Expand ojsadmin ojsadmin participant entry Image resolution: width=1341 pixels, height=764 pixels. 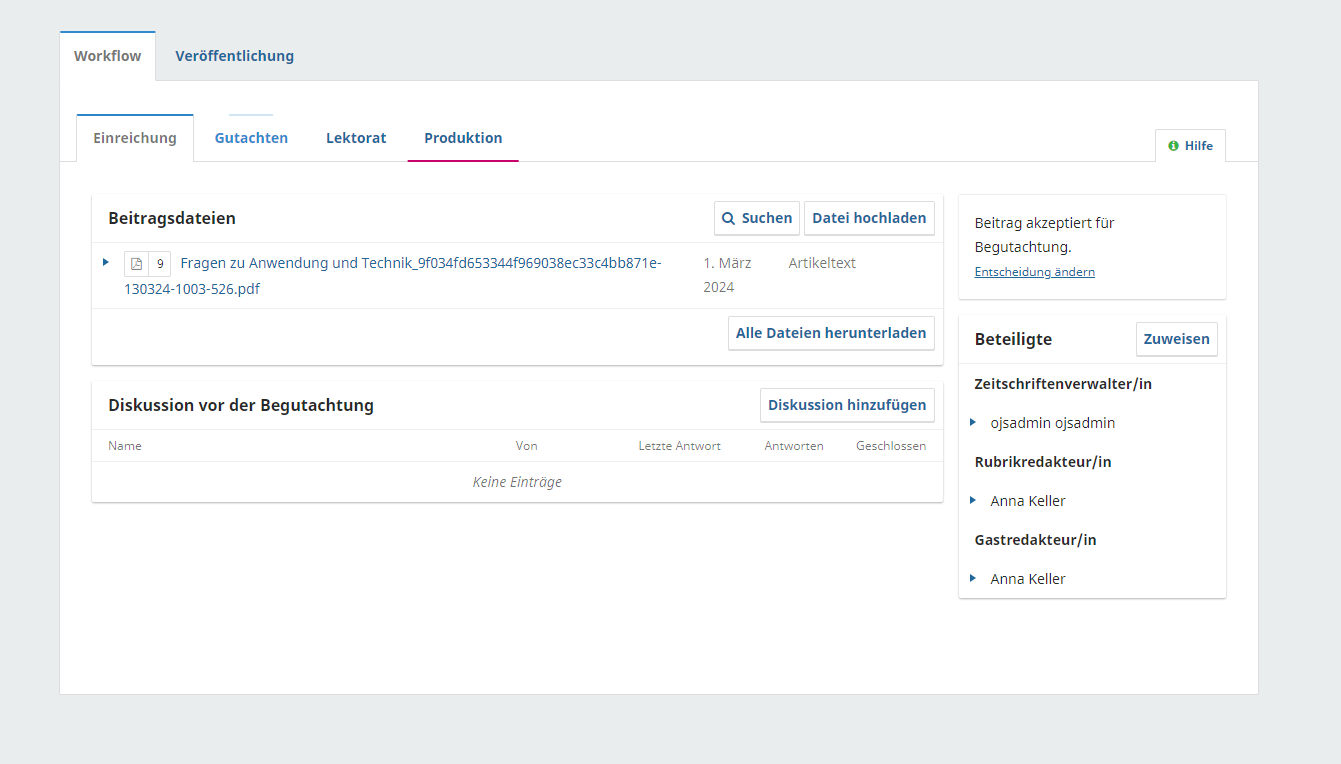coord(973,422)
